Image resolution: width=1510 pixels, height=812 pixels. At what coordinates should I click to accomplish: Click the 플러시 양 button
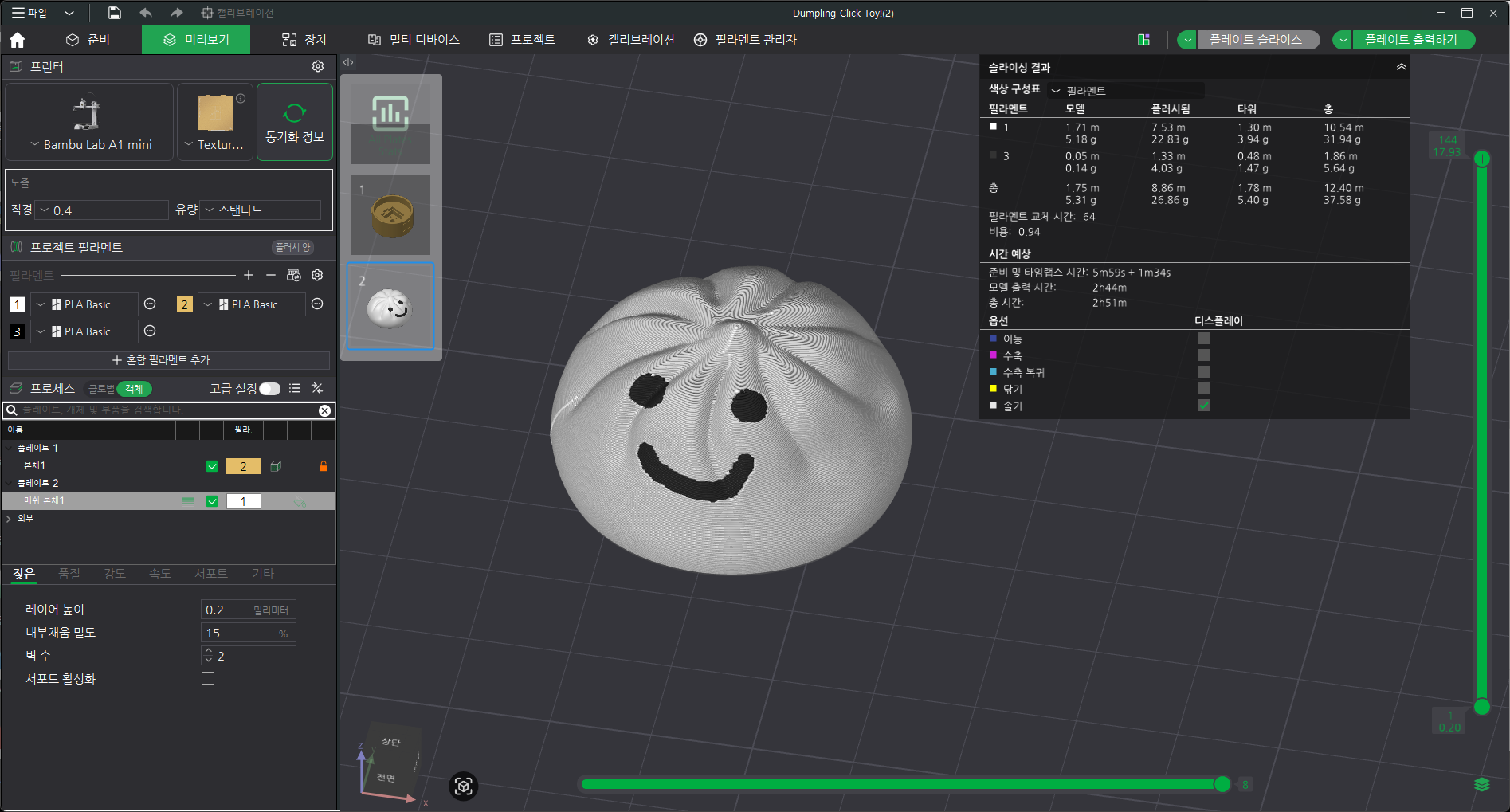[x=292, y=248]
